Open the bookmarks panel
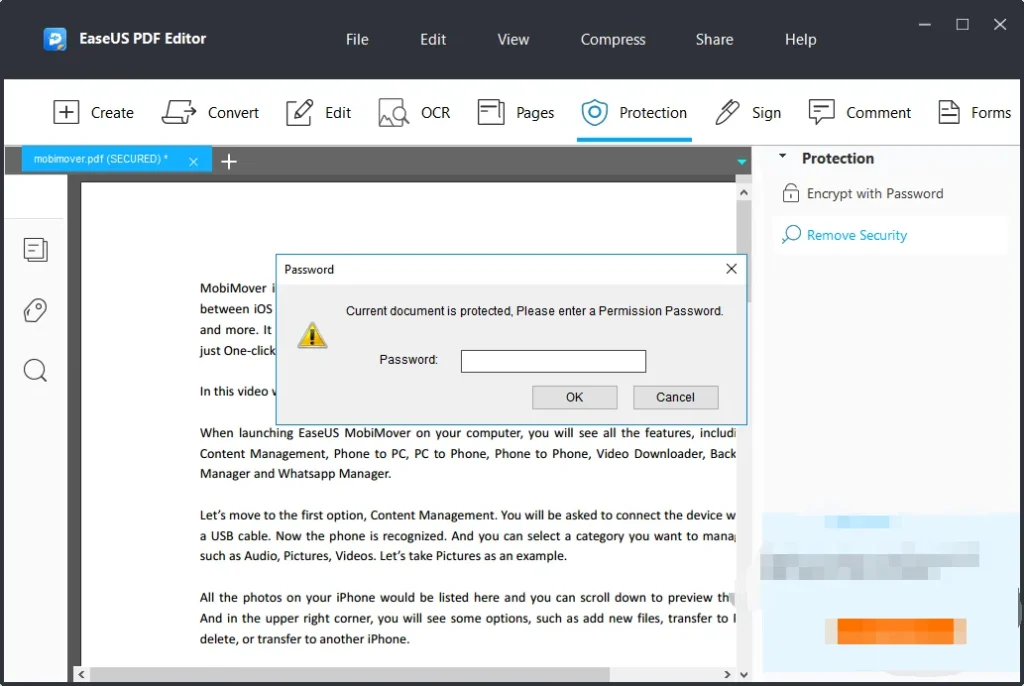Screen dimensions: 1024x686 tap(35, 310)
